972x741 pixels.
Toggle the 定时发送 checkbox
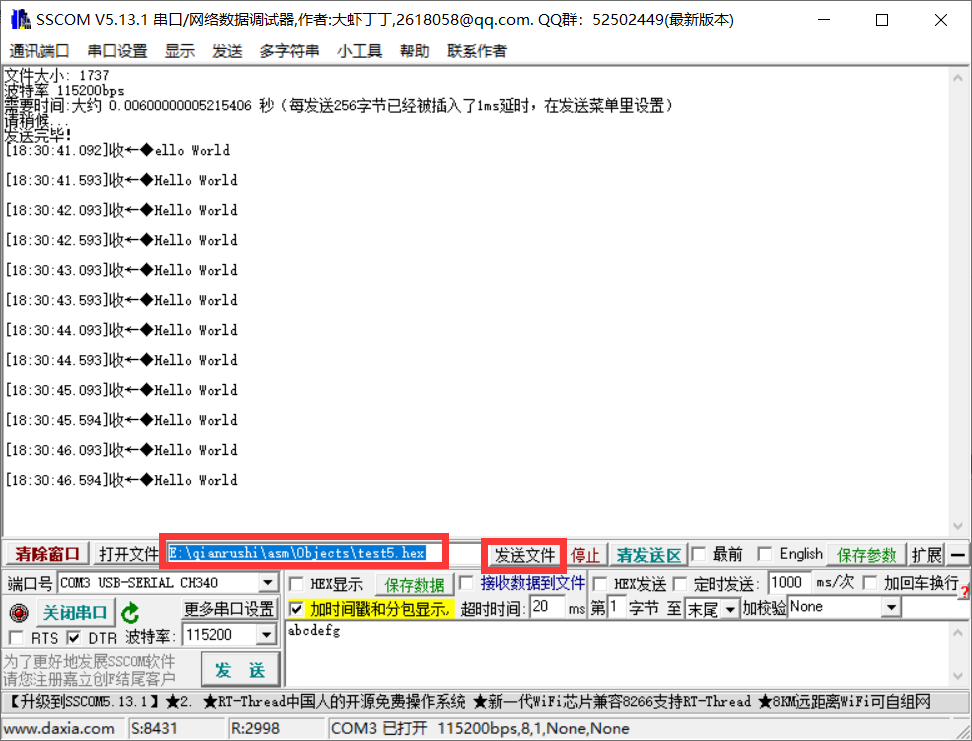[680, 583]
